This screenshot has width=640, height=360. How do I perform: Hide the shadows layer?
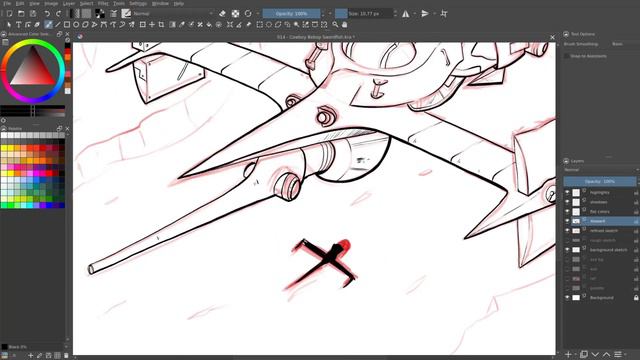(567, 202)
